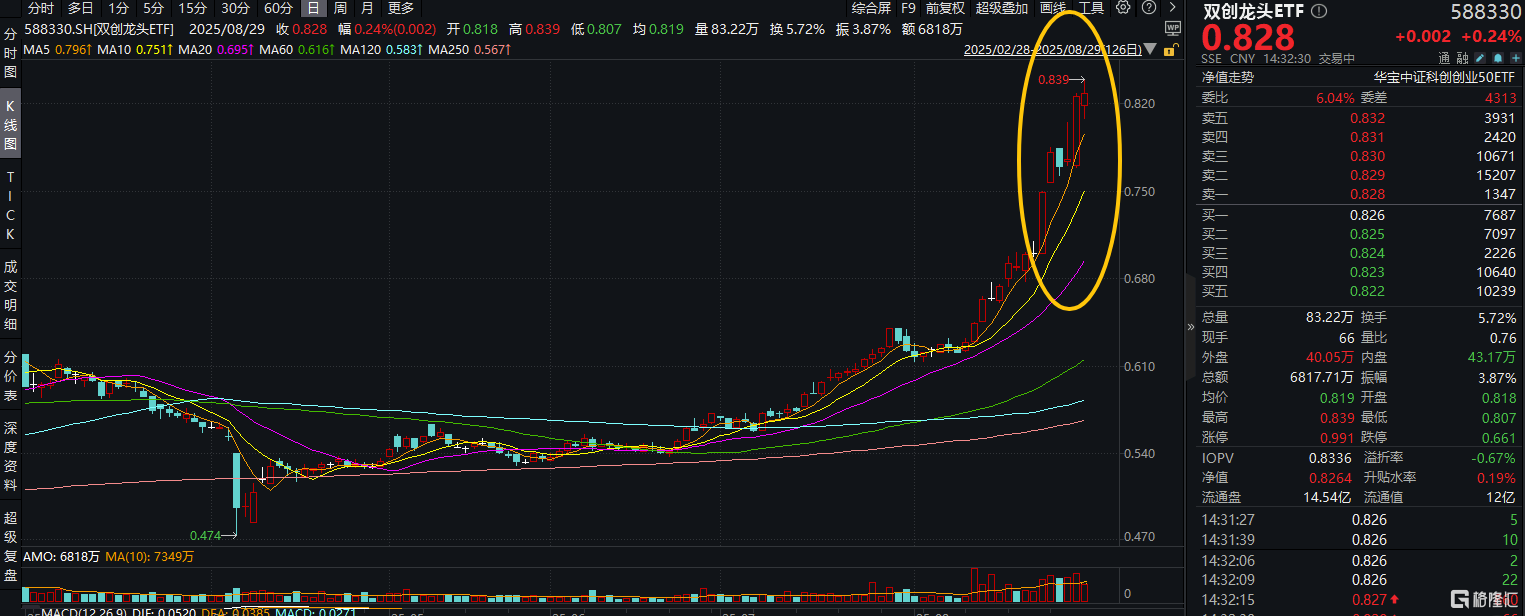Select the 1分 interval tab
Screen dimensions: 1525x616
118,8
